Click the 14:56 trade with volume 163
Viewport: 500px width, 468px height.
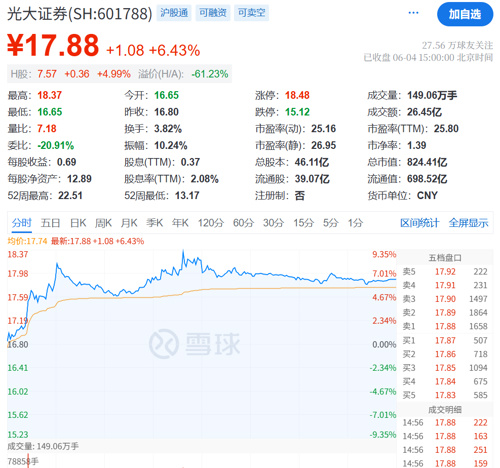coord(445,436)
